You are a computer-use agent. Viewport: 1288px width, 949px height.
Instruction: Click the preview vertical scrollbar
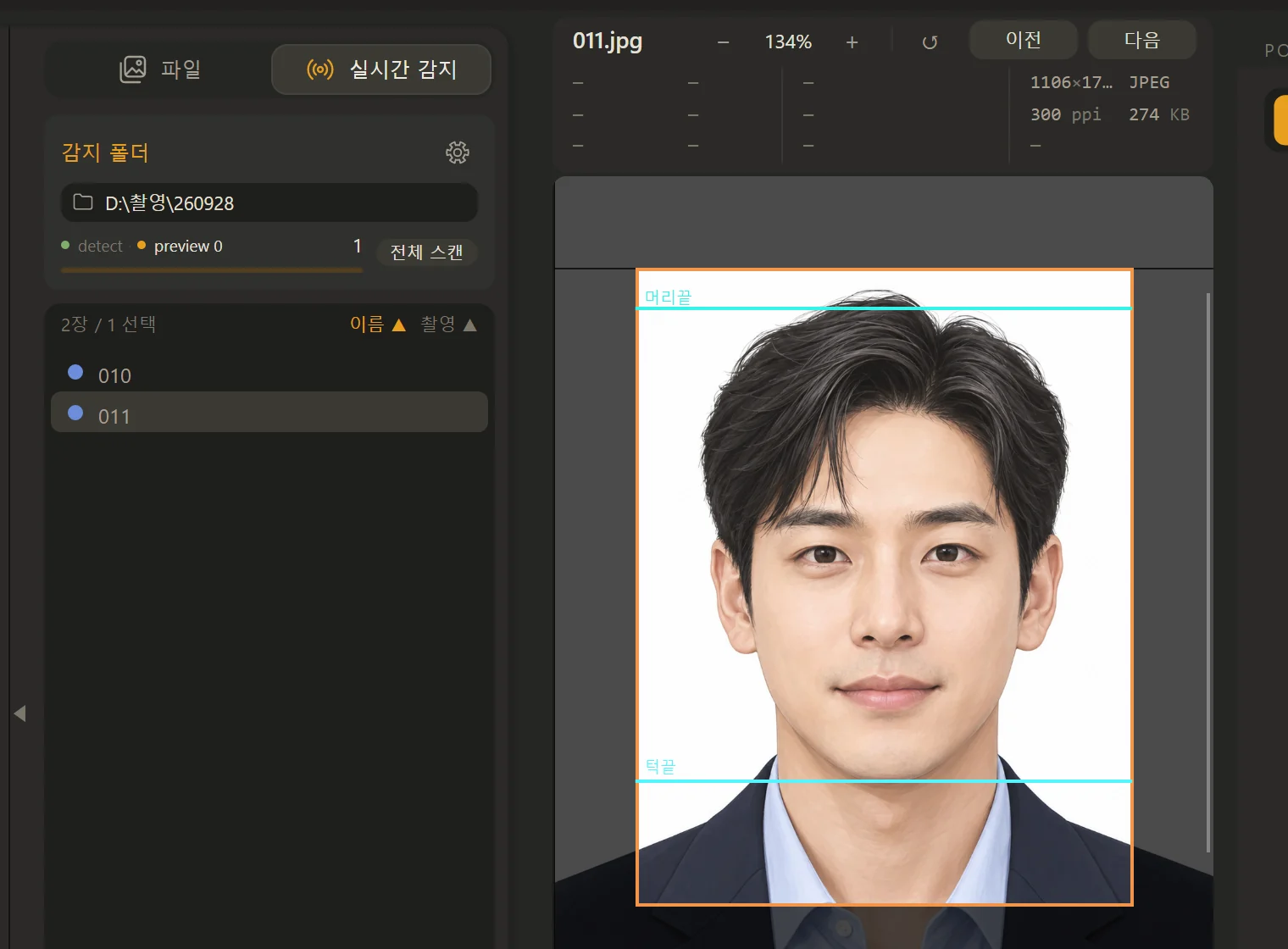click(1207, 573)
